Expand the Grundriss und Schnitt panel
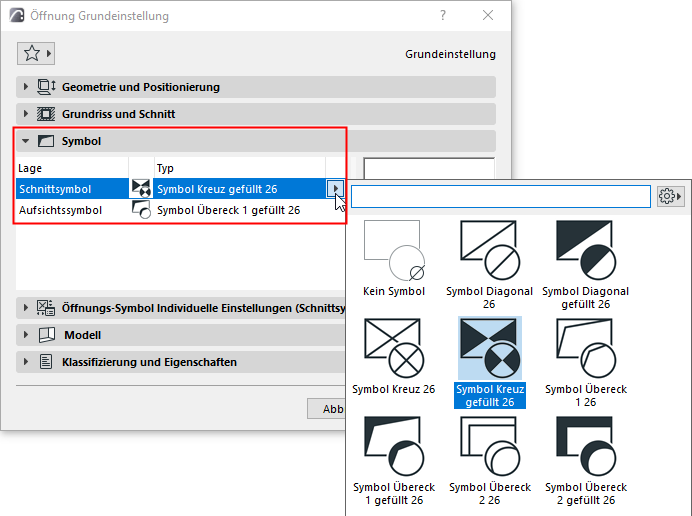Screen dimensions: 692x516 click(26, 114)
